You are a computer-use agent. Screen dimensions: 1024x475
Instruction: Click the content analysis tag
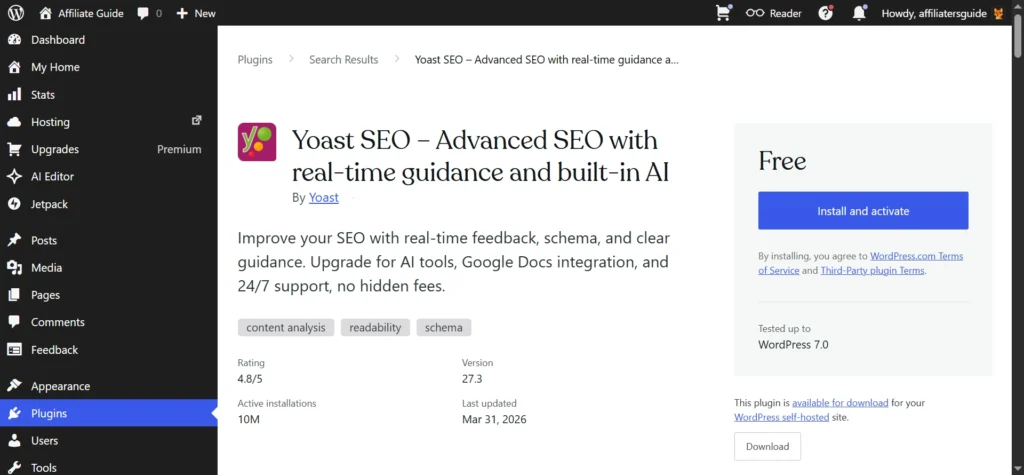tap(285, 327)
